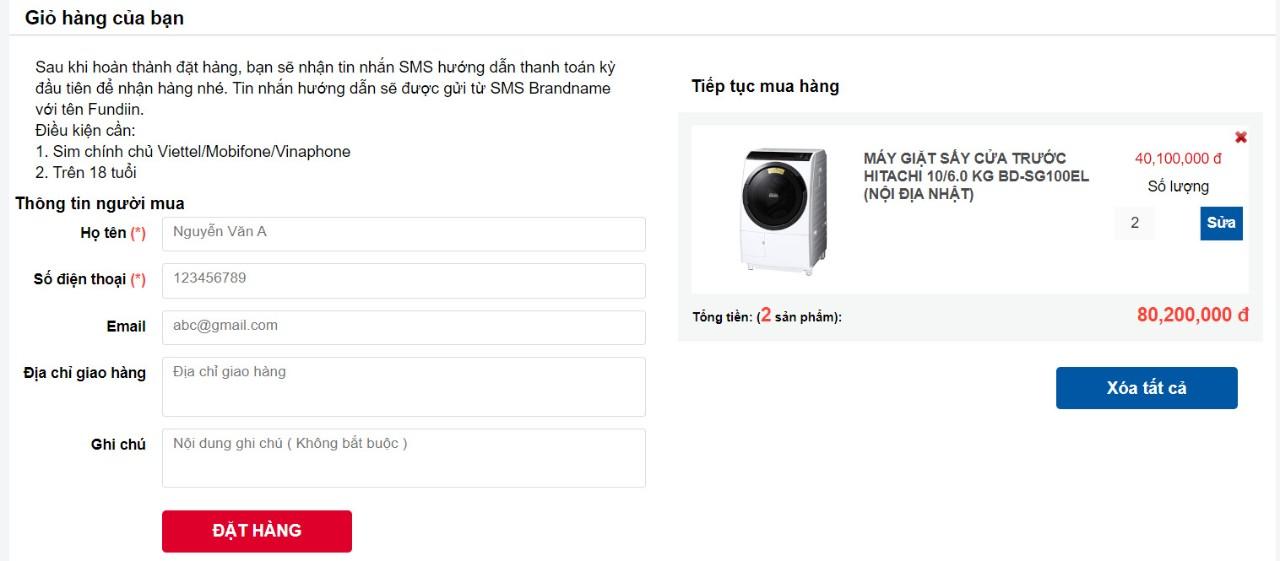
Task: Click the Ghi chú note textarea
Action: [404, 458]
